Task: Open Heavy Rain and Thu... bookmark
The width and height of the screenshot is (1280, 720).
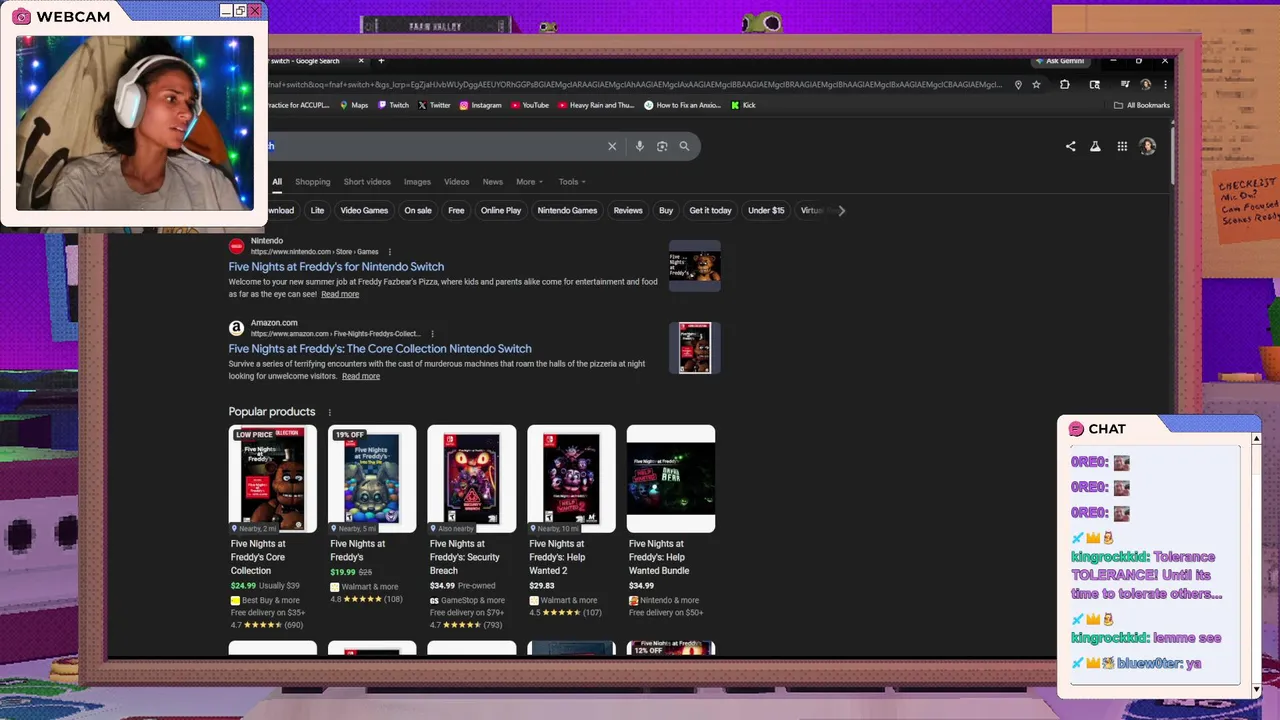Action: click(x=597, y=105)
